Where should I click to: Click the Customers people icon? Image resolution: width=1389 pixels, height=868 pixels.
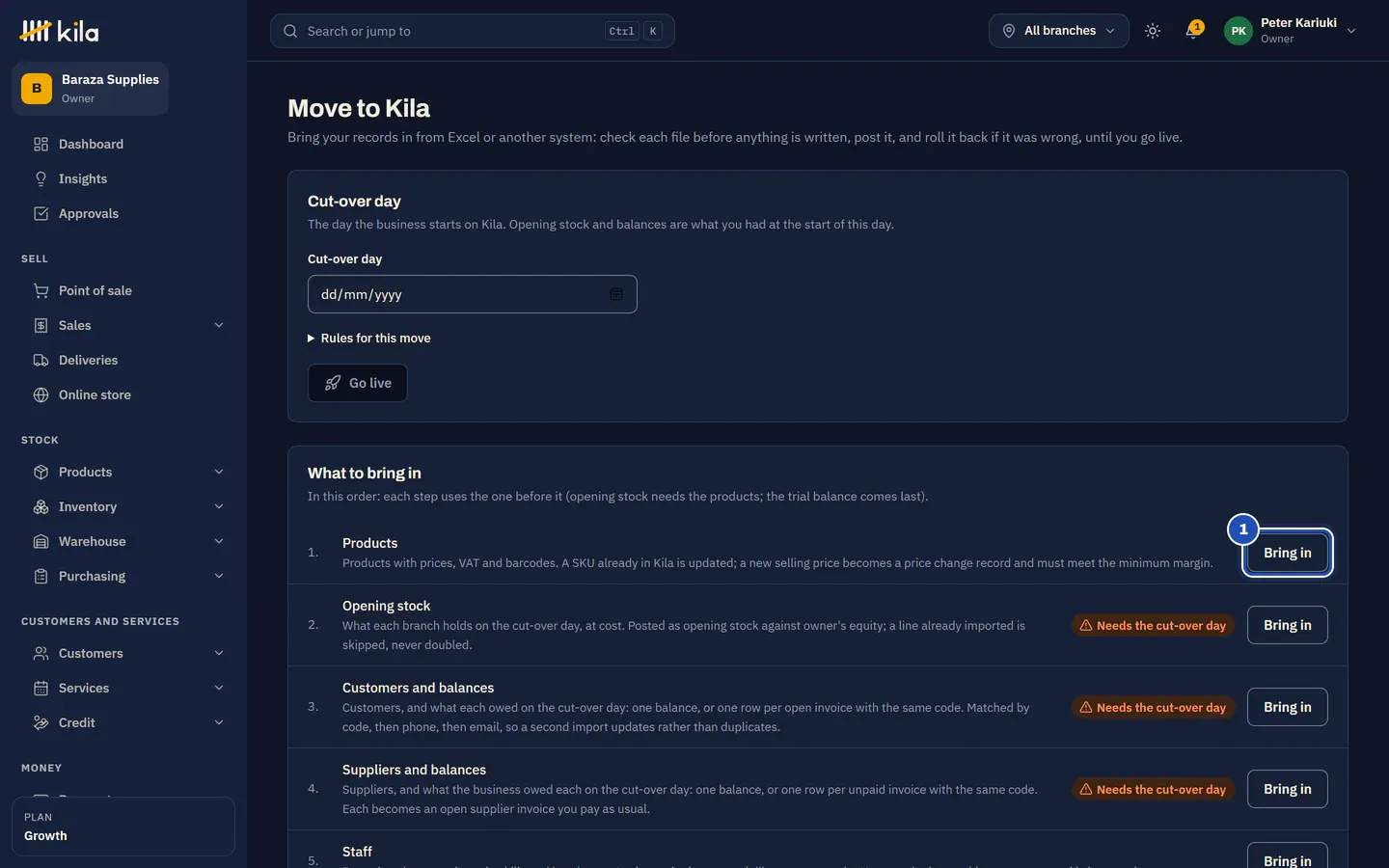point(41,653)
